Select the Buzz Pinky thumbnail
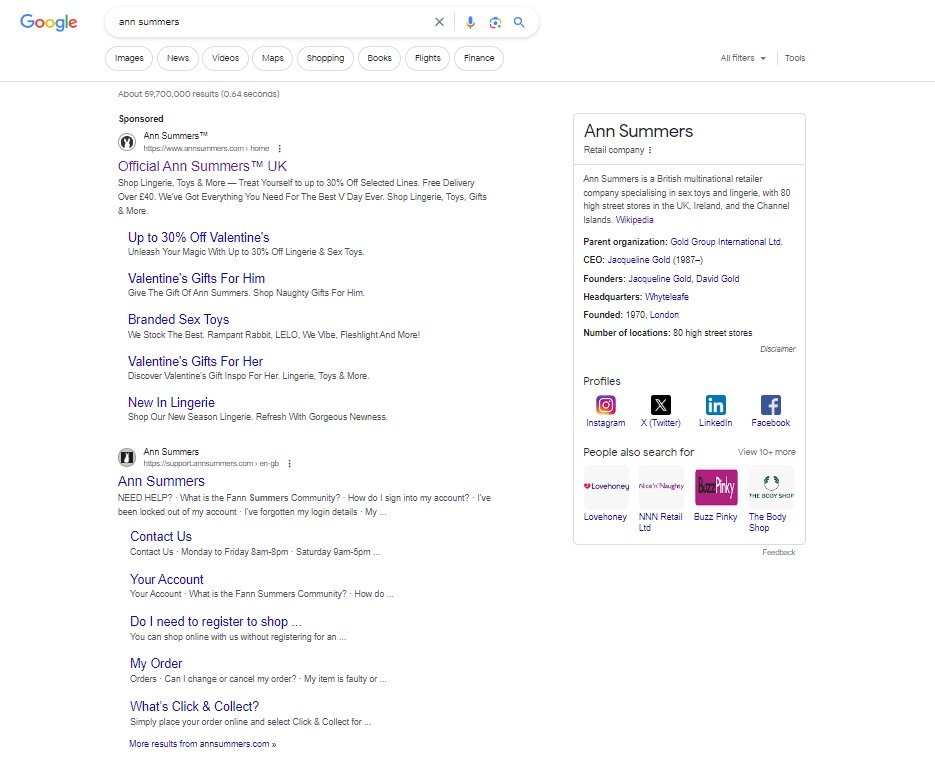 click(715, 487)
